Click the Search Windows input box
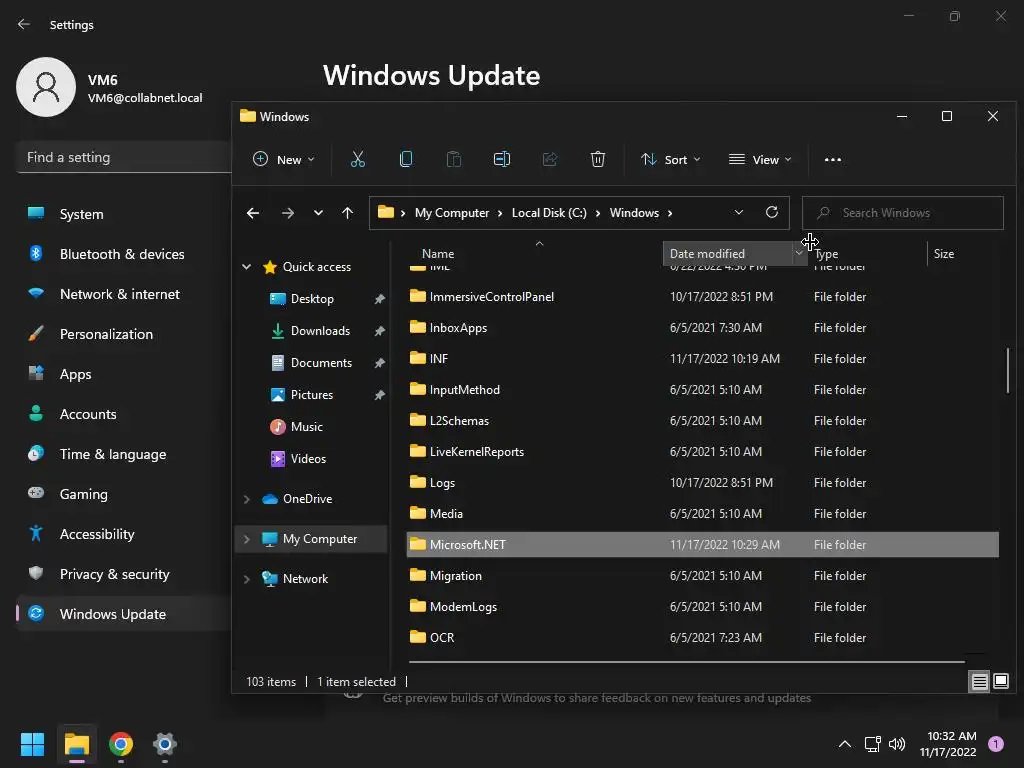 [903, 213]
